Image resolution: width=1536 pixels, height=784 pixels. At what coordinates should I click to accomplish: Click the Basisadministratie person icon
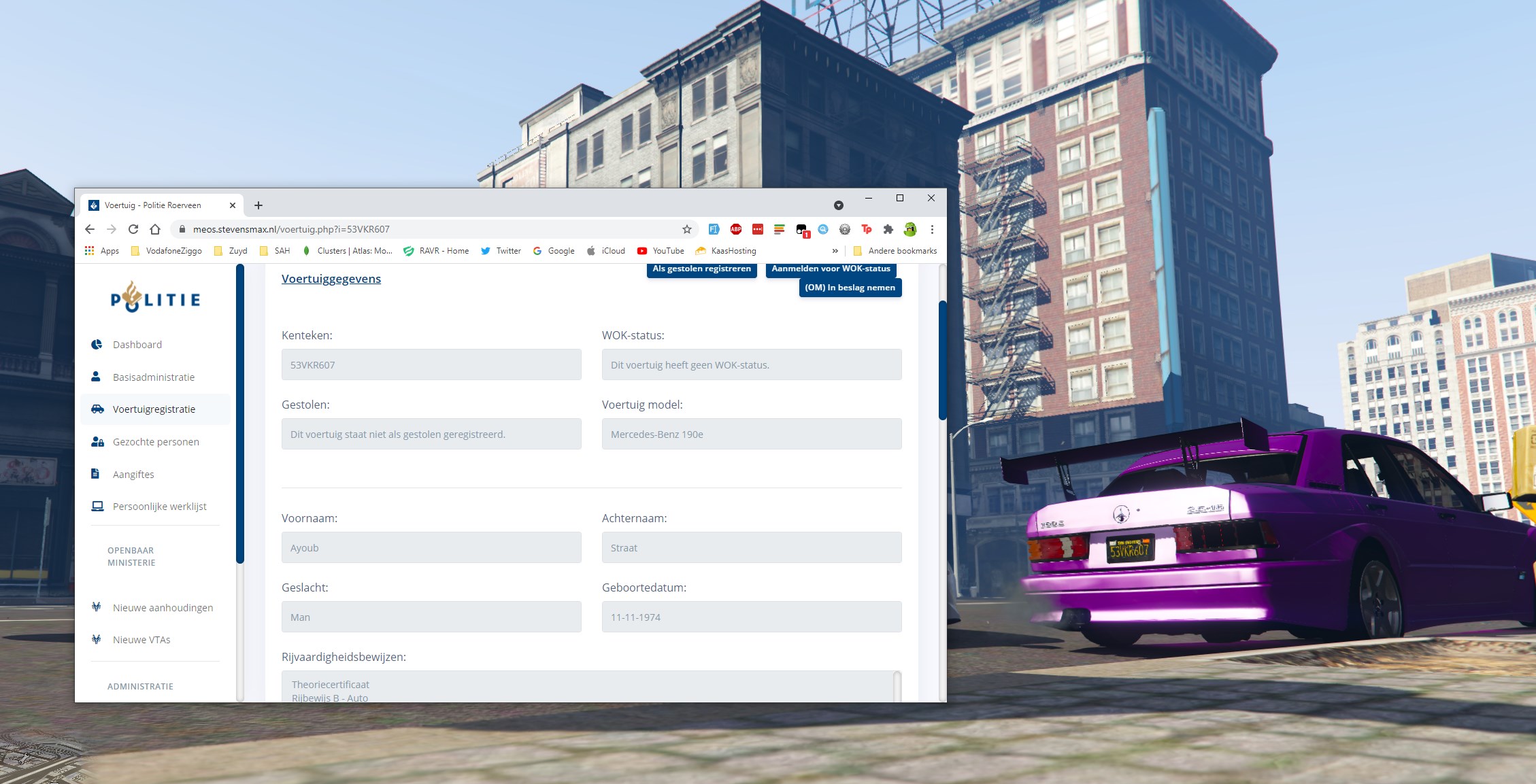[x=96, y=377]
